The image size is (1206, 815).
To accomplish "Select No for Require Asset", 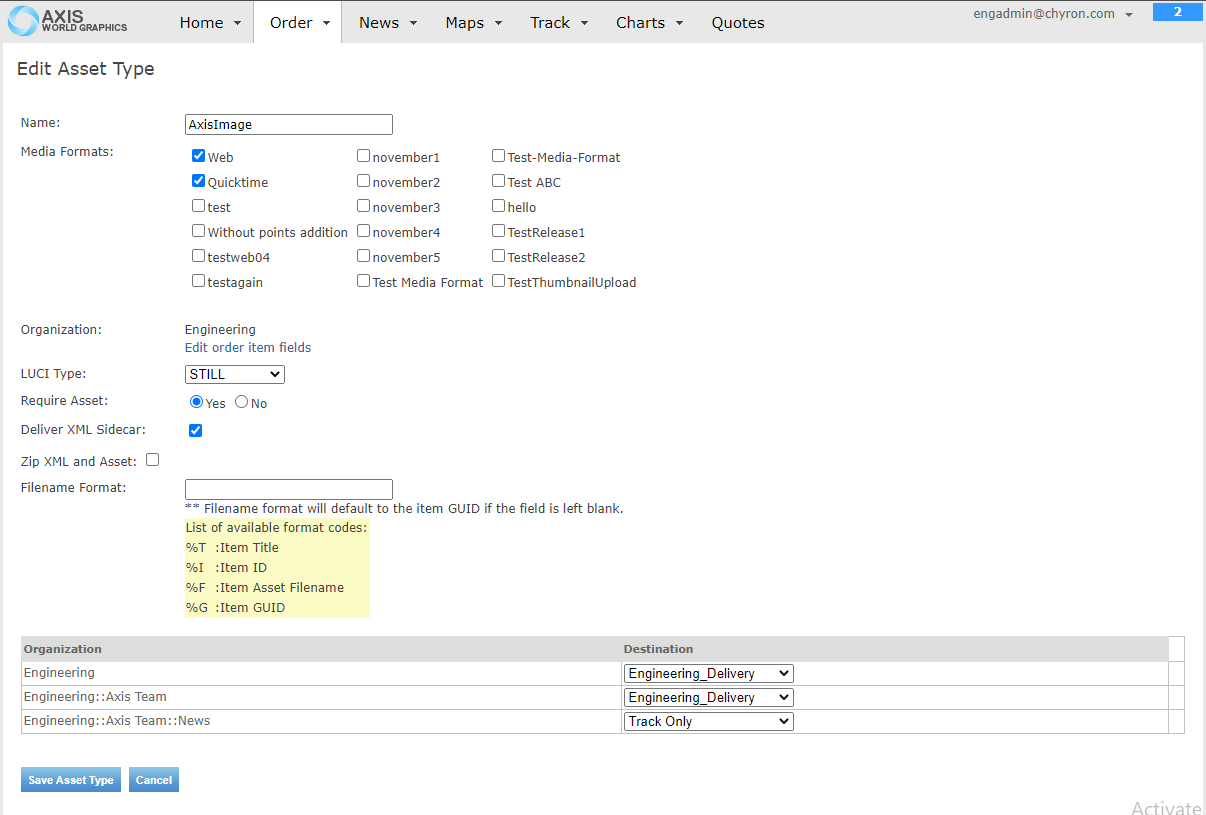I will pyautogui.click(x=242, y=402).
